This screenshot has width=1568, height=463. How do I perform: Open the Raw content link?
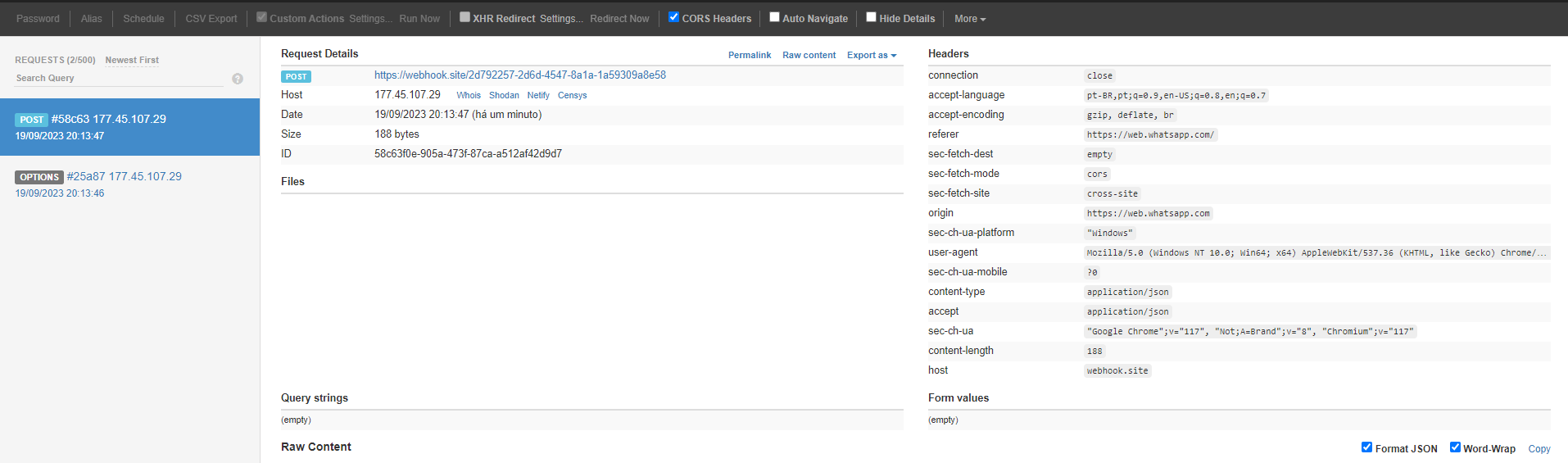[809, 55]
